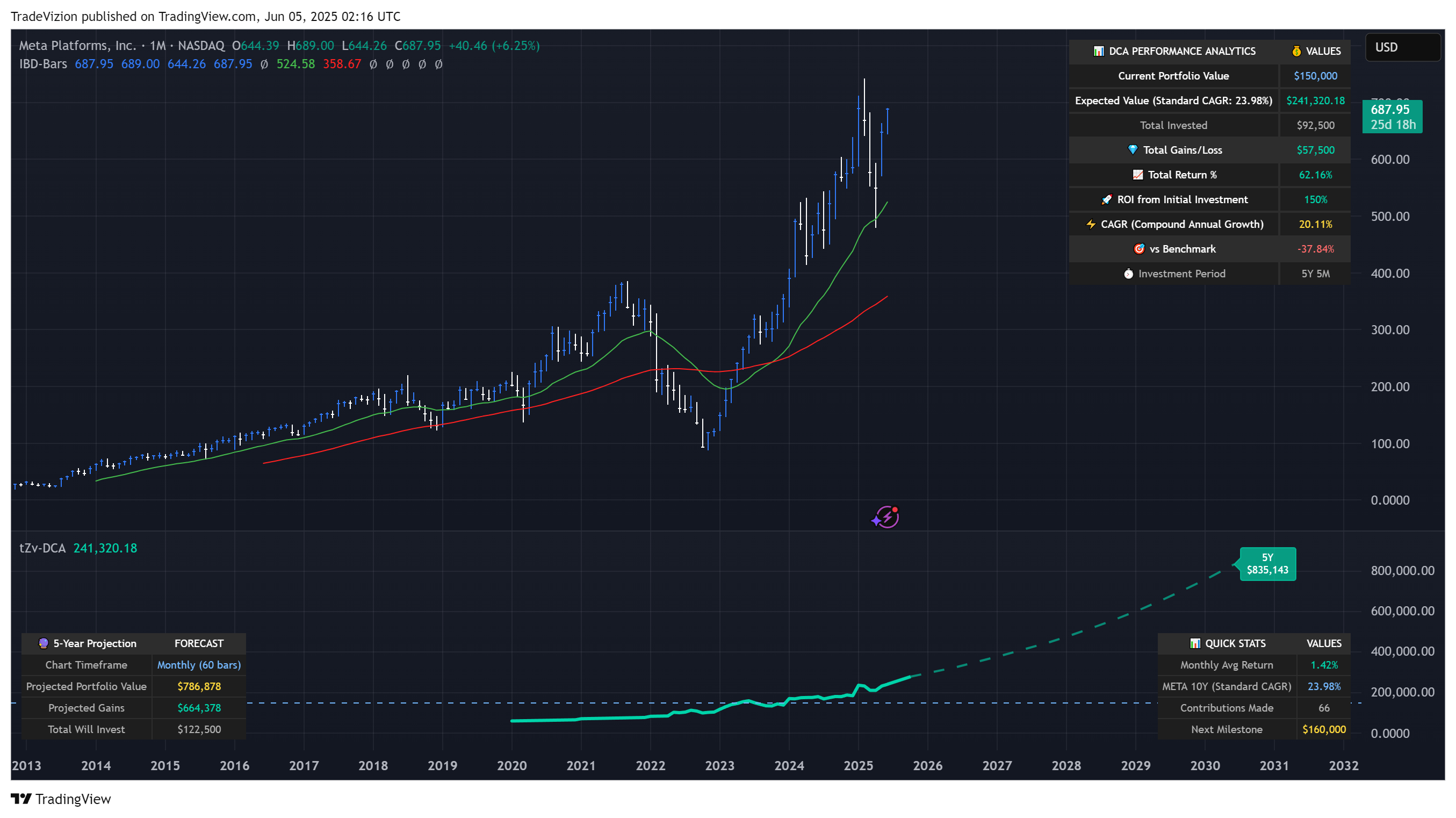Click the Current Portfolio Value $150,000 cell
Image resolution: width=1456 pixels, height=818 pixels.
click(1315, 76)
